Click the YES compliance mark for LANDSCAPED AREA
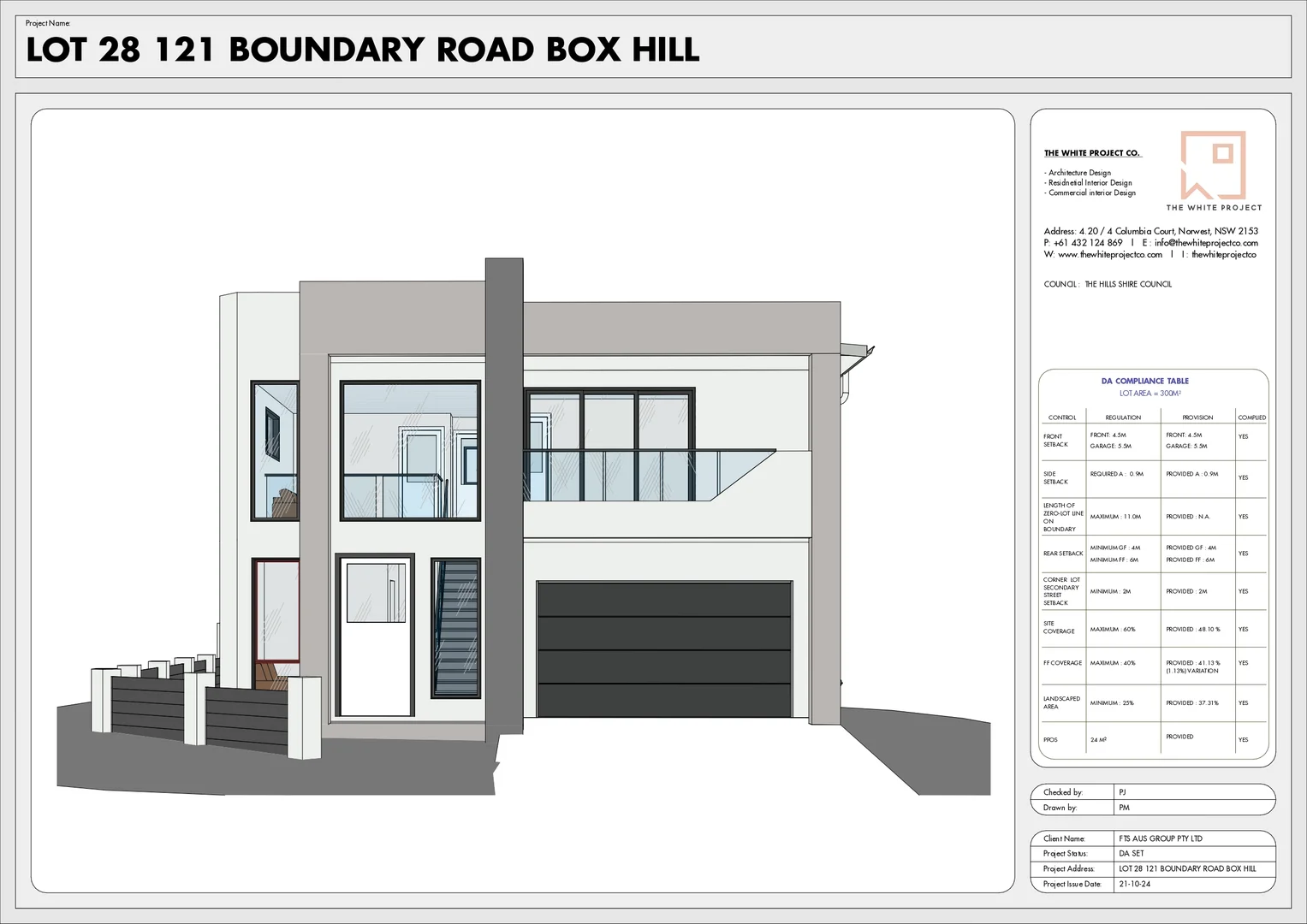 1245,702
